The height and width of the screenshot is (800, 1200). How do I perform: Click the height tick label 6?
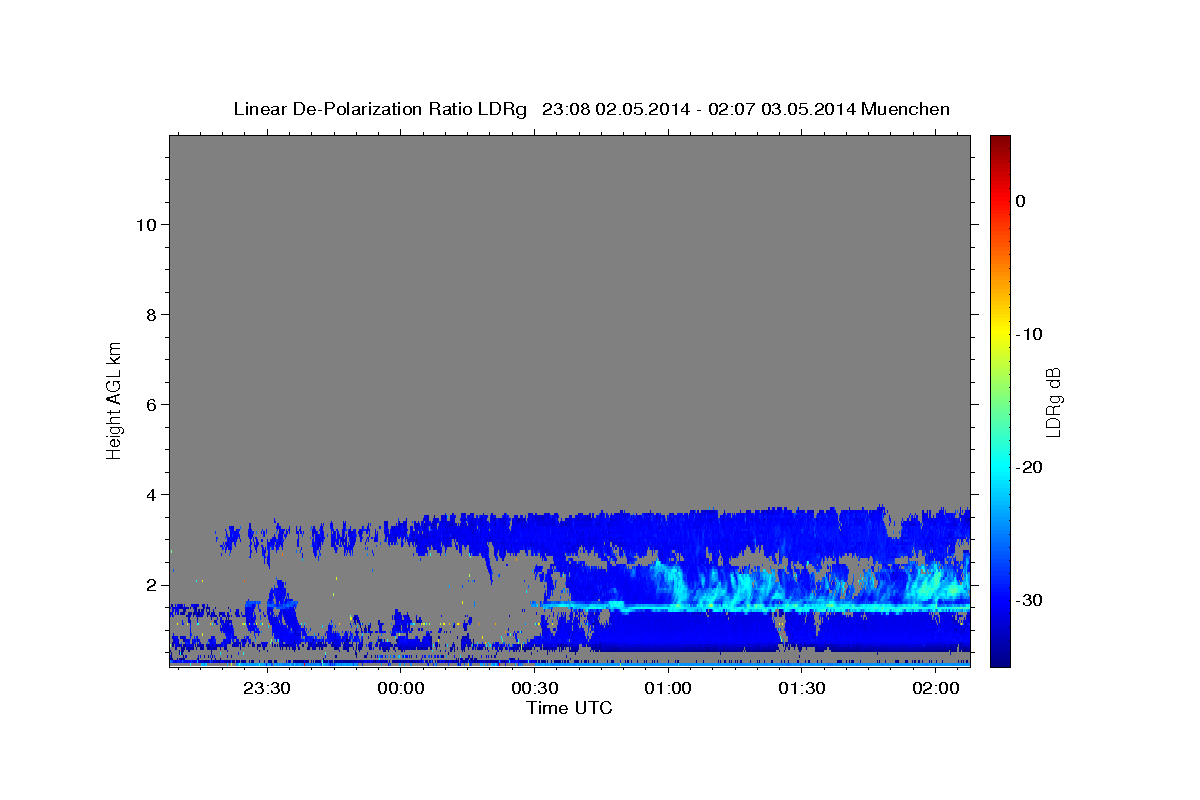click(x=150, y=405)
